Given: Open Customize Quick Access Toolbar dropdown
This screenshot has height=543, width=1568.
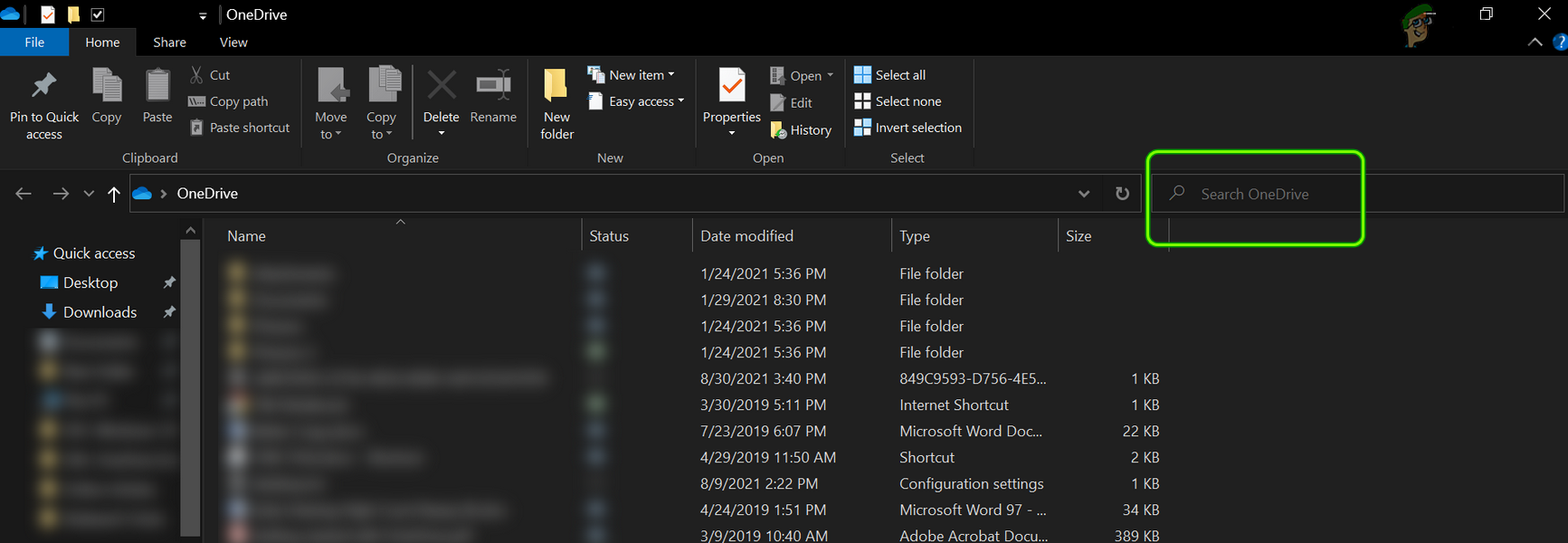Looking at the screenshot, I should (203, 15).
